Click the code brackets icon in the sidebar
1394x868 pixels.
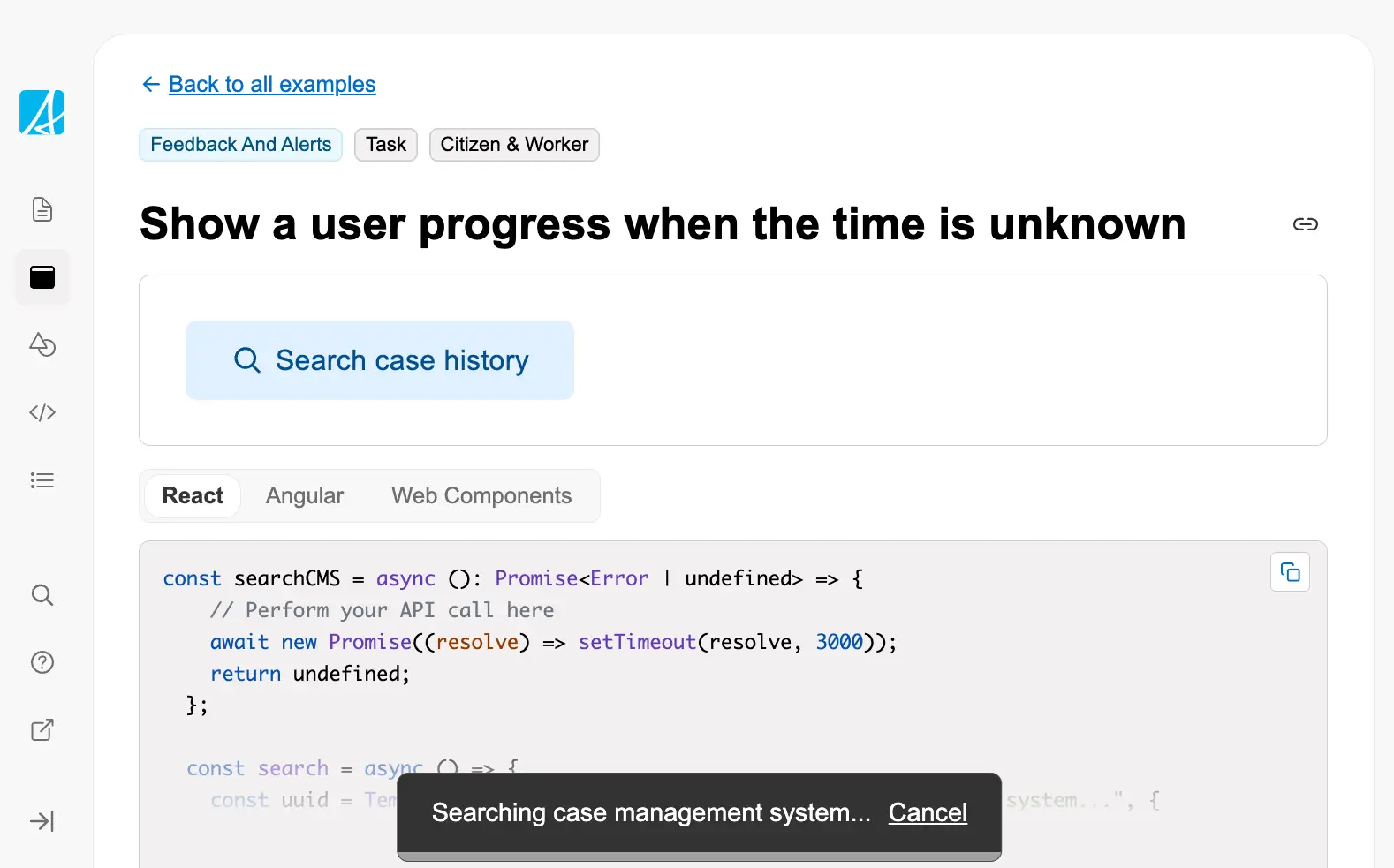coord(42,412)
